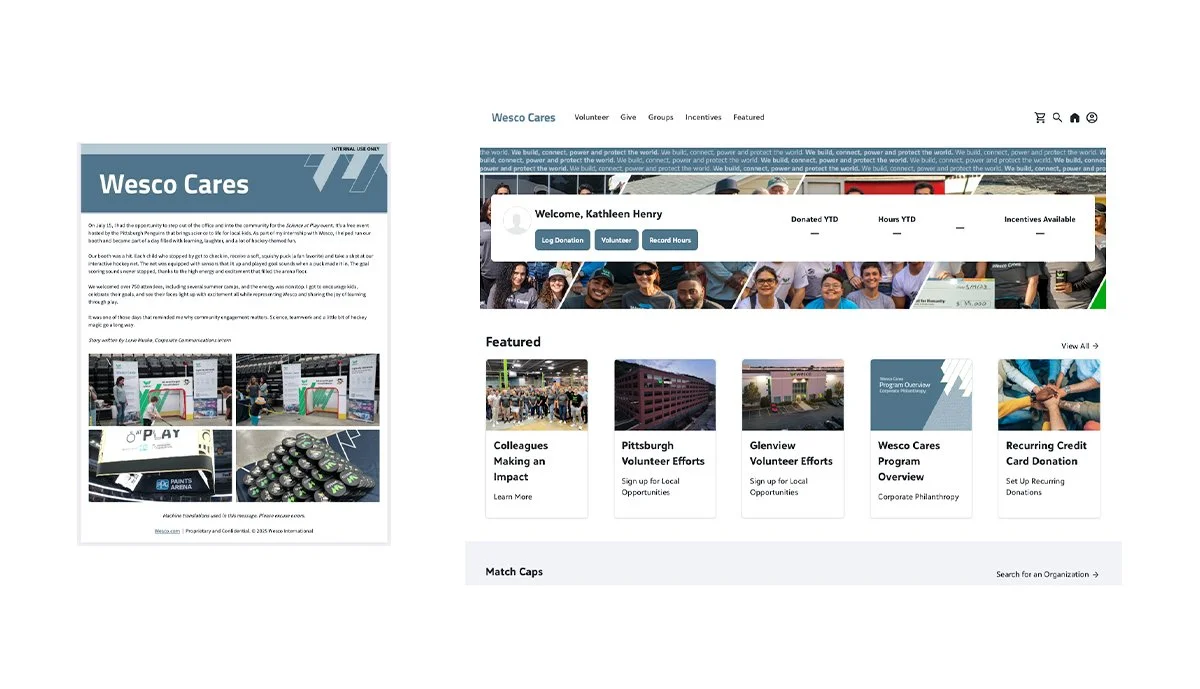Click View All in Featured section
1200x689 pixels.
click(1080, 346)
